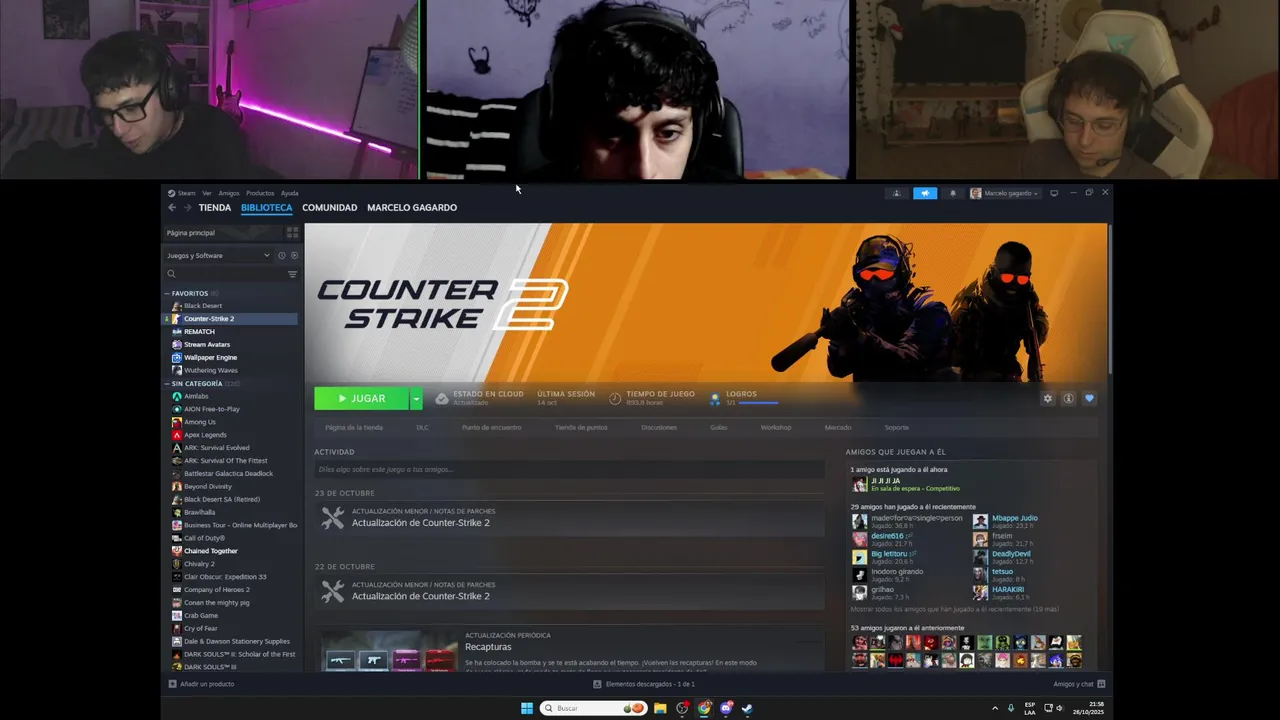Screen dimensions: 1280x720
Task: Open Marcelo gagardo account dropdown
Action: (1005, 193)
